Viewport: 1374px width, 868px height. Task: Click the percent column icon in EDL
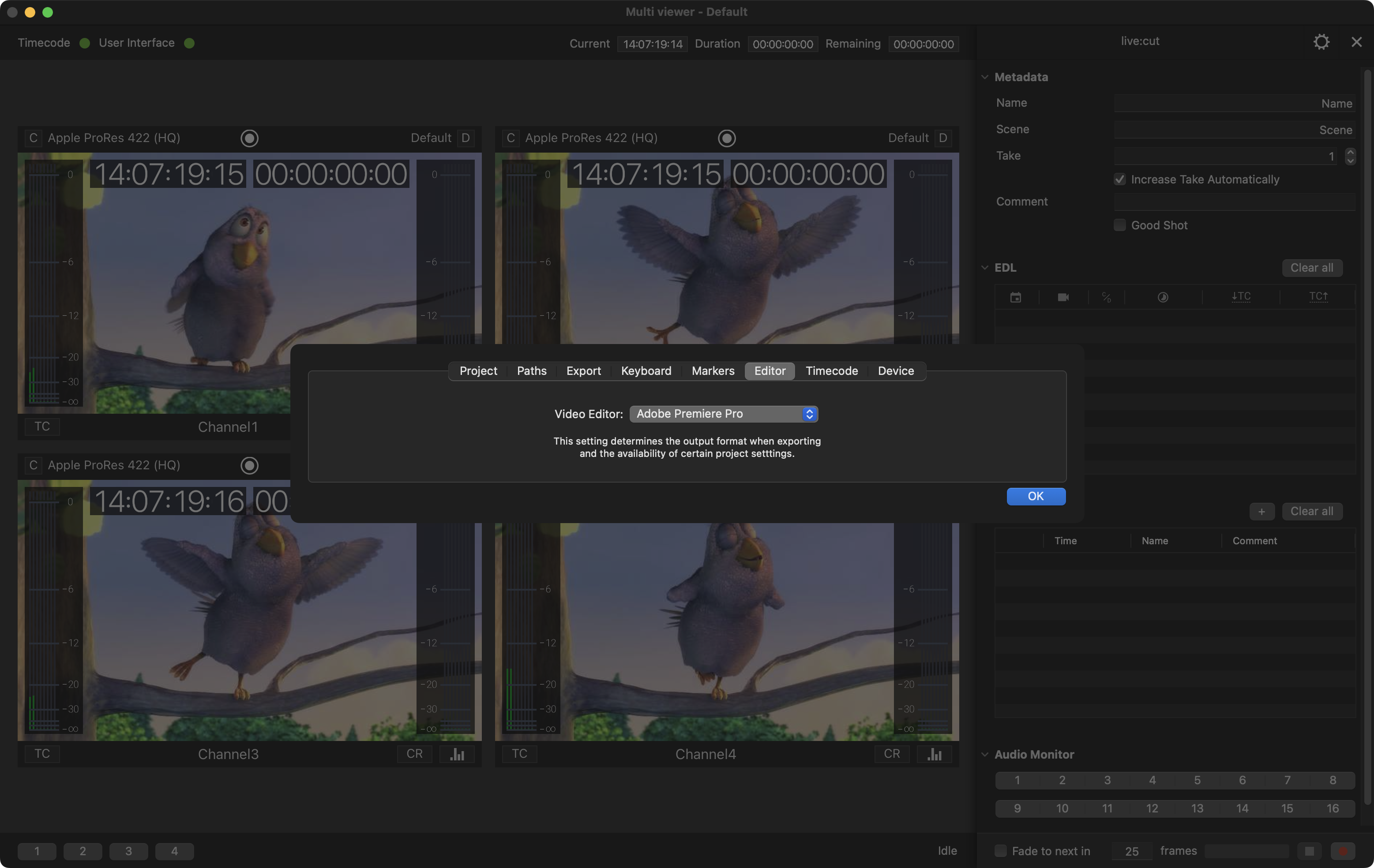click(1106, 297)
